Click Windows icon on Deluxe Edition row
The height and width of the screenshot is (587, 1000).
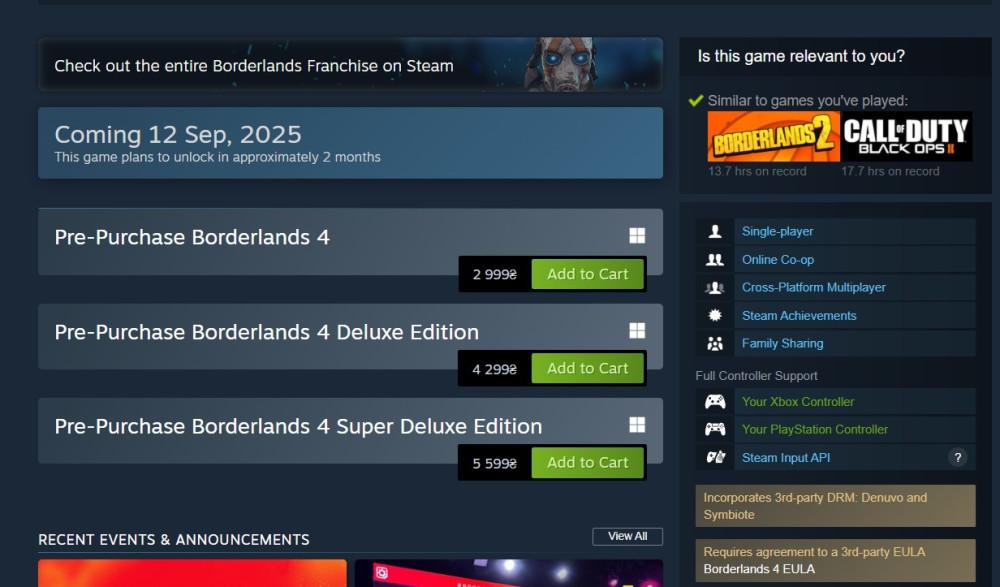(637, 331)
